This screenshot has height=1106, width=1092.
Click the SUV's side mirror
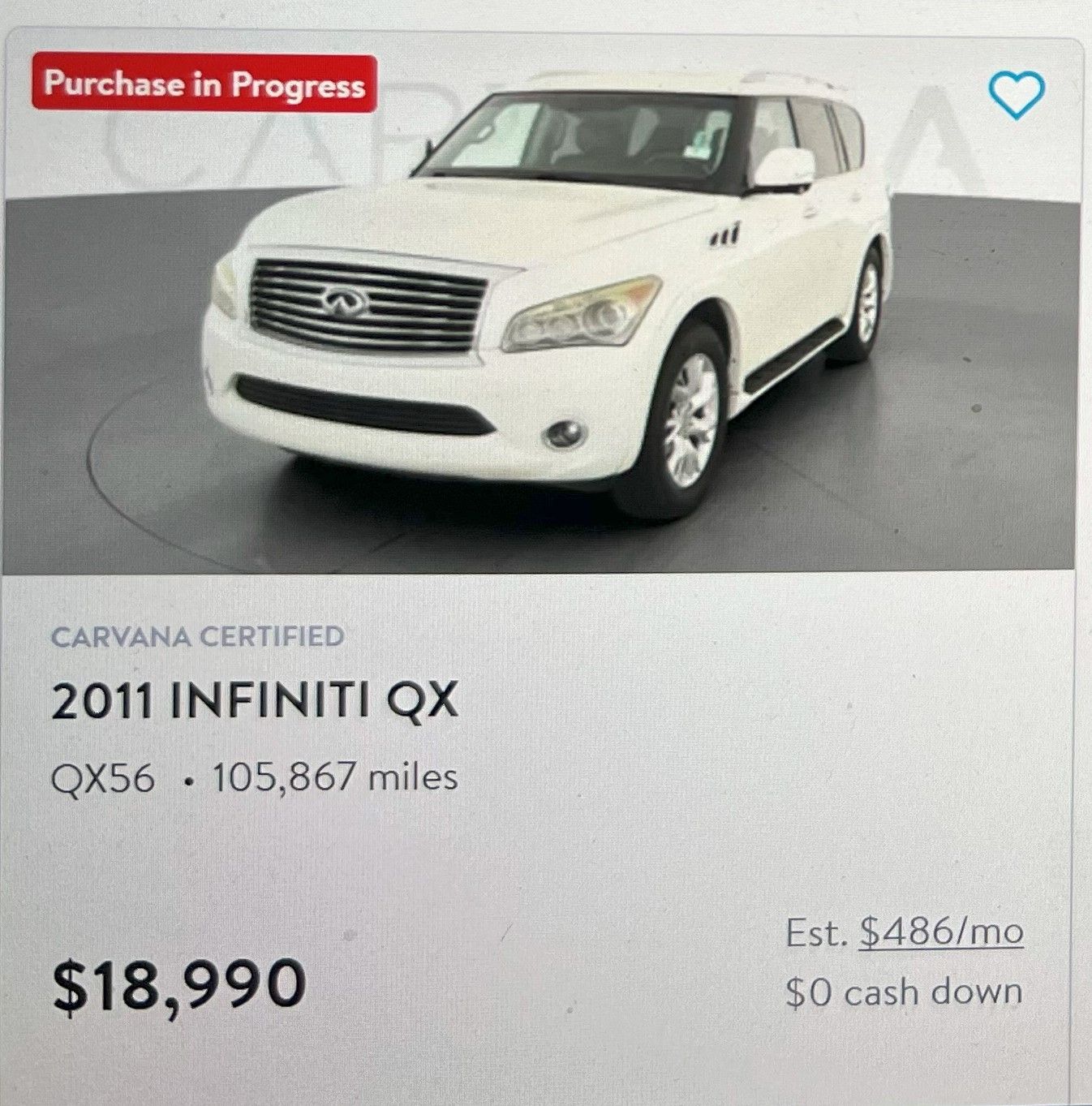pyautogui.click(x=783, y=169)
